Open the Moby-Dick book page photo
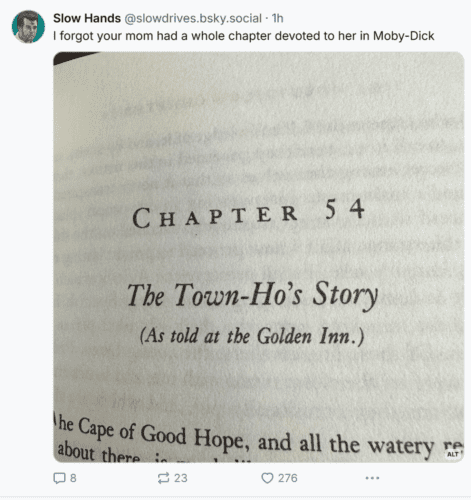Viewport: 471px width, 500px height. click(x=259, y=257)
